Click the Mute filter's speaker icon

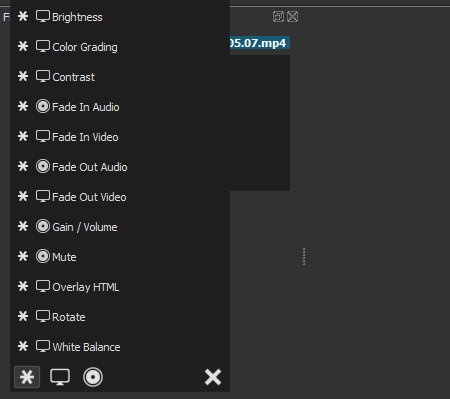pyautogui.click(x=43, y=256)
